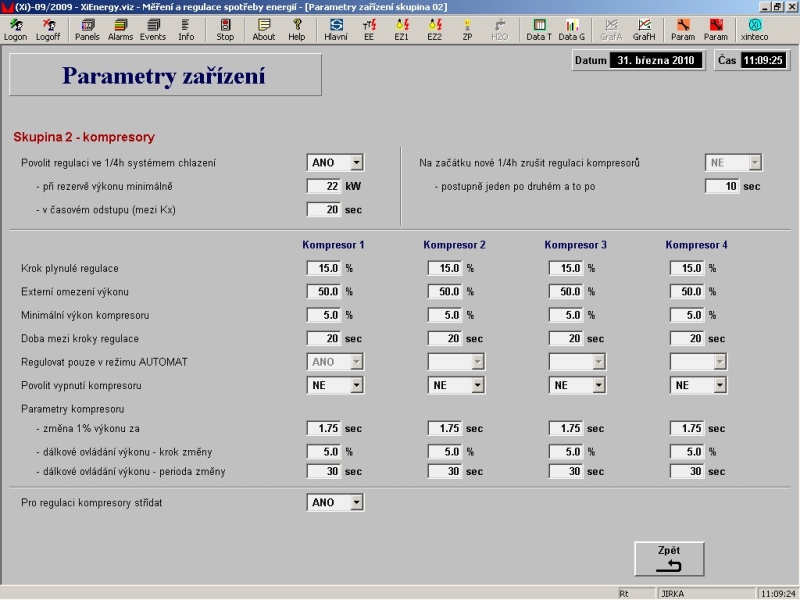Open the EZ1 toolbar icon

pos(402,30)
